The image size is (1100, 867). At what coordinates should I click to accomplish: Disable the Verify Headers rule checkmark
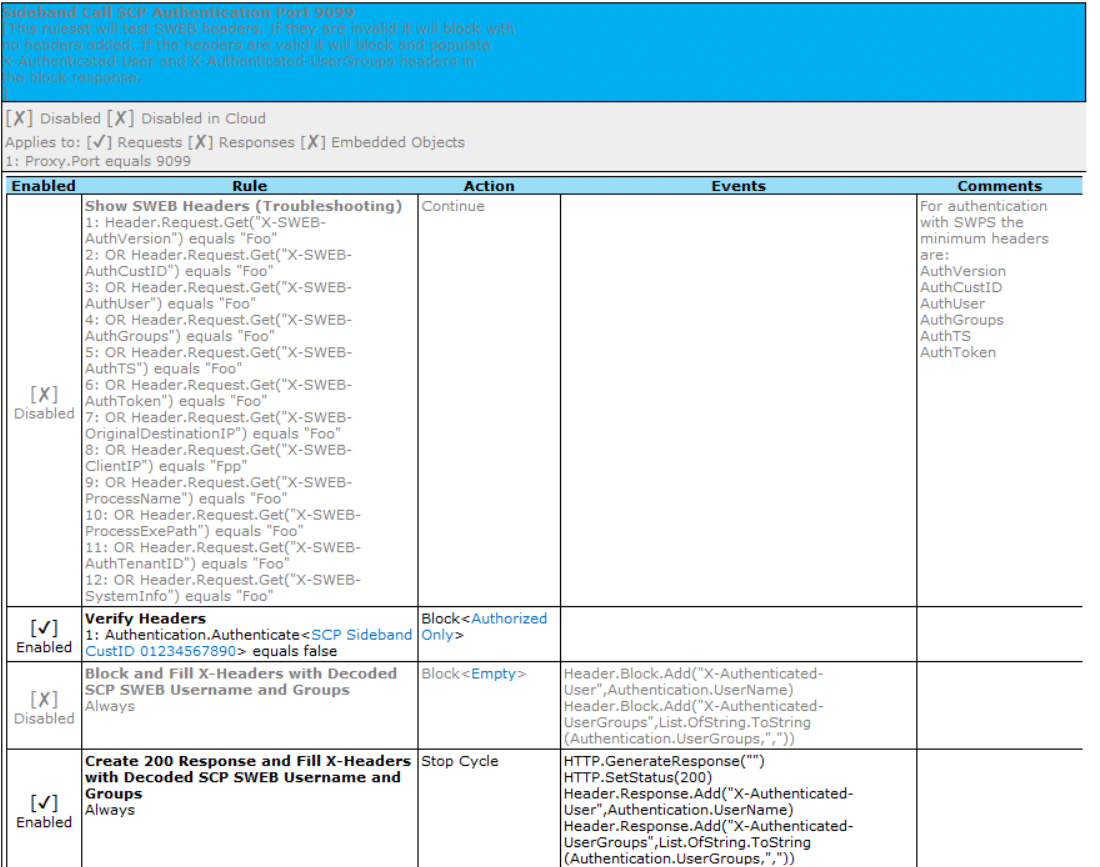click(44, 629)
